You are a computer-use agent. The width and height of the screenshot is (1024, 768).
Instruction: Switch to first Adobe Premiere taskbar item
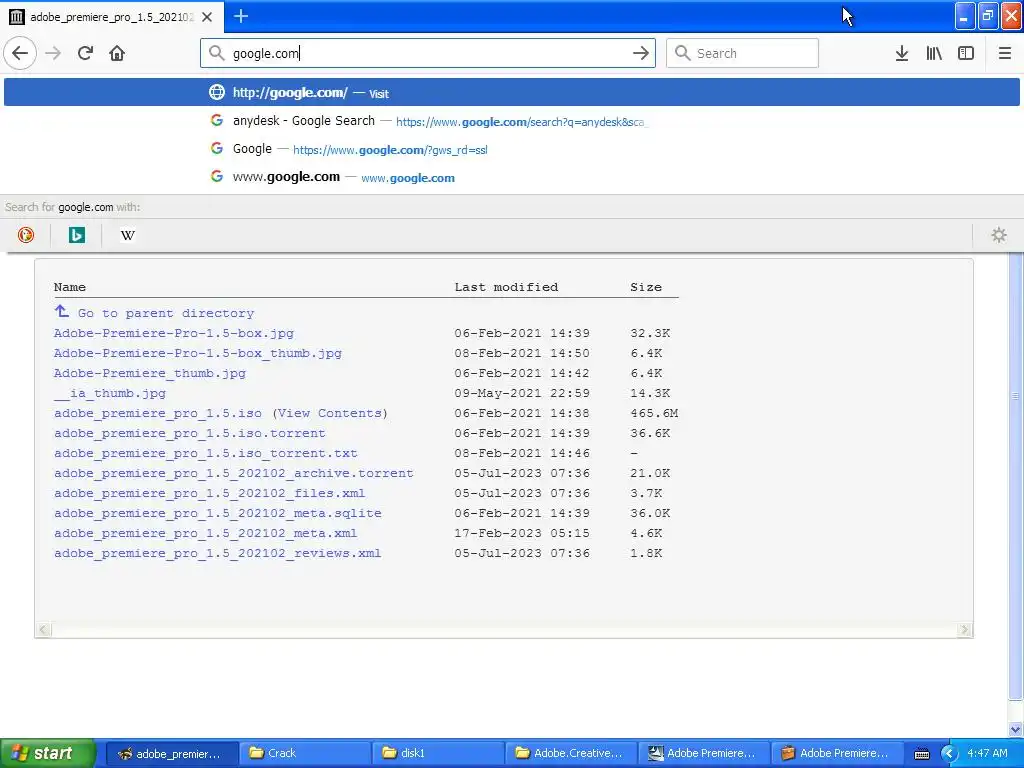(x=704, y=753)
